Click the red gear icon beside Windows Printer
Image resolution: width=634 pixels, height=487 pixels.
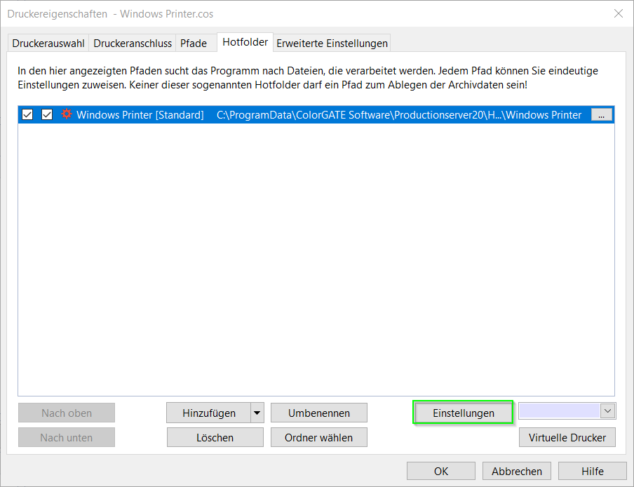coord(66,115)
